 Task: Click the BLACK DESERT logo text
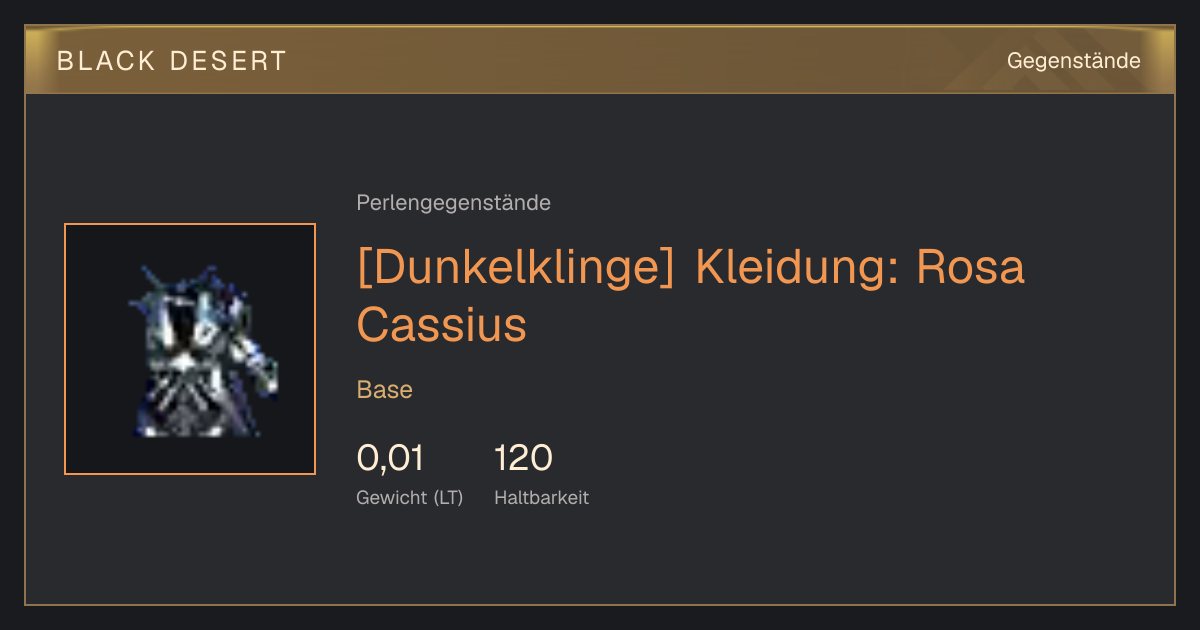point(172,61)
